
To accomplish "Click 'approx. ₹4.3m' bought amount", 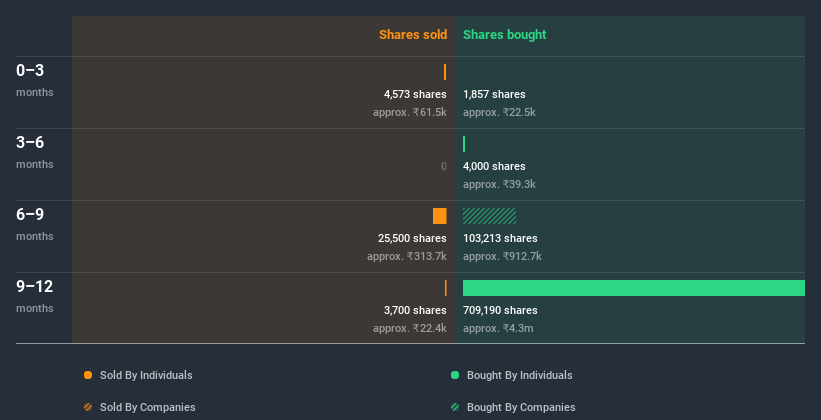I will [x=498, y=329].
